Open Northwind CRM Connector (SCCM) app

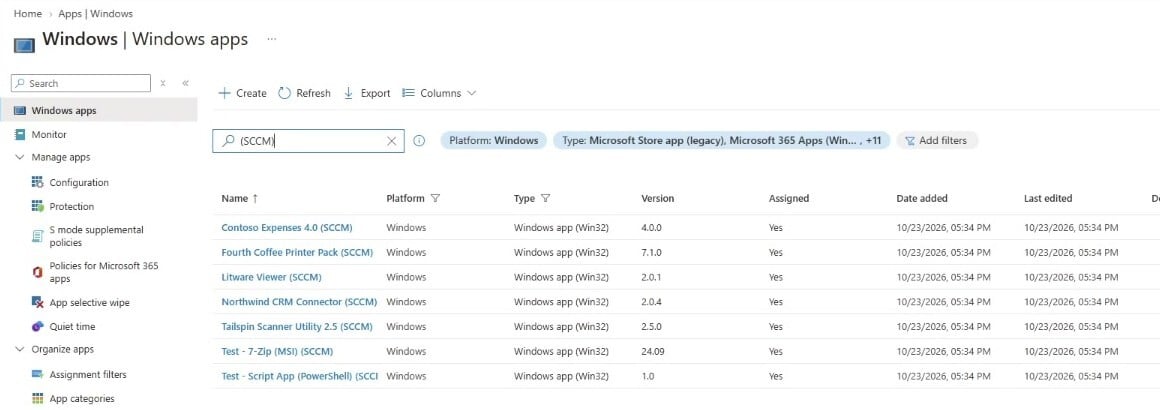coord(299,302)
